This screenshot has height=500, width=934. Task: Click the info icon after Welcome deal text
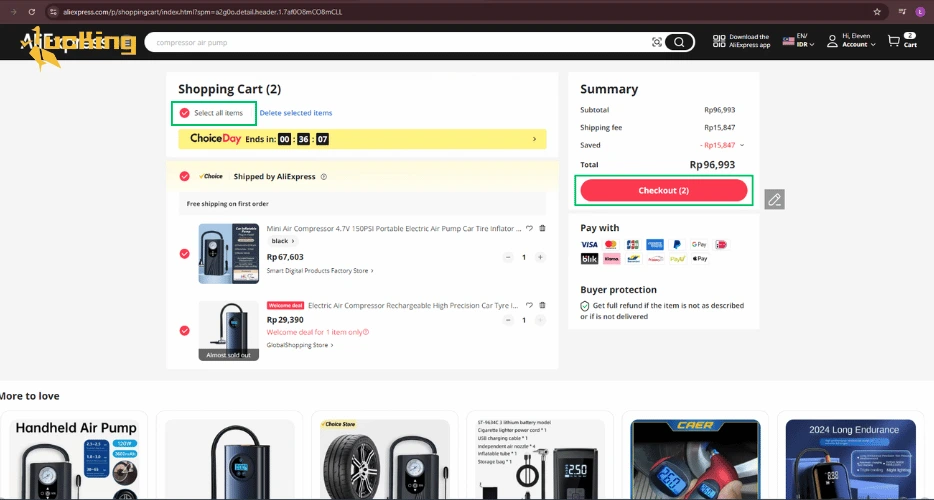[x=366, y=333]
